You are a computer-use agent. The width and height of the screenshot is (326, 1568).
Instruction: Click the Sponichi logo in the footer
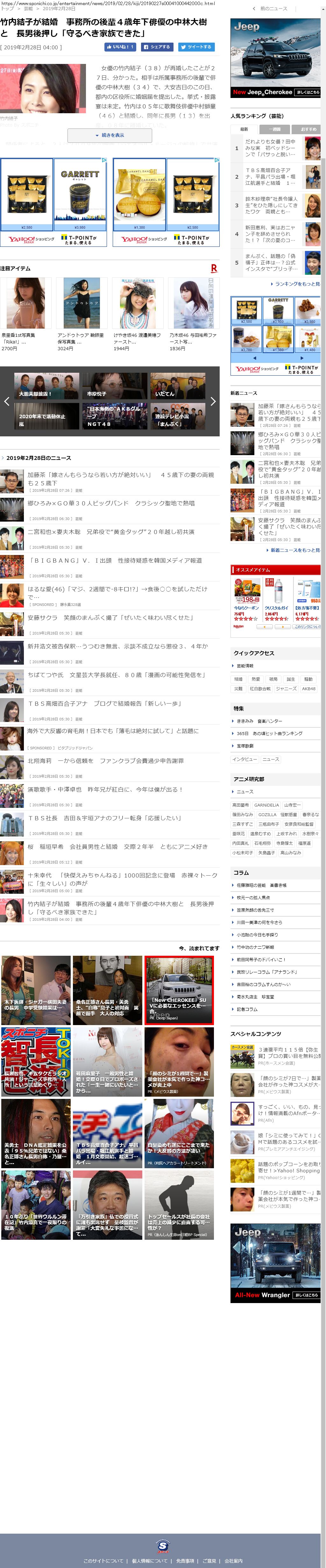[x=163, y=1545]
